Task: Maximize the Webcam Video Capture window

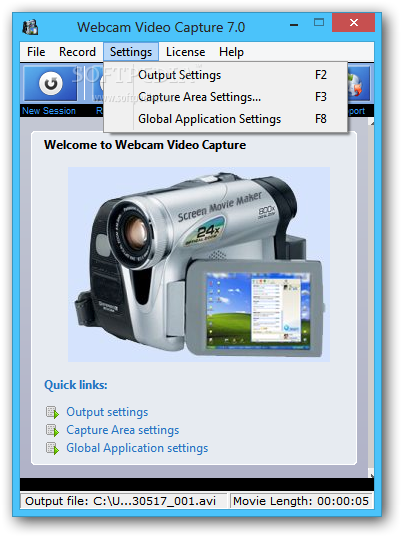Action: [x=319, y=23]
